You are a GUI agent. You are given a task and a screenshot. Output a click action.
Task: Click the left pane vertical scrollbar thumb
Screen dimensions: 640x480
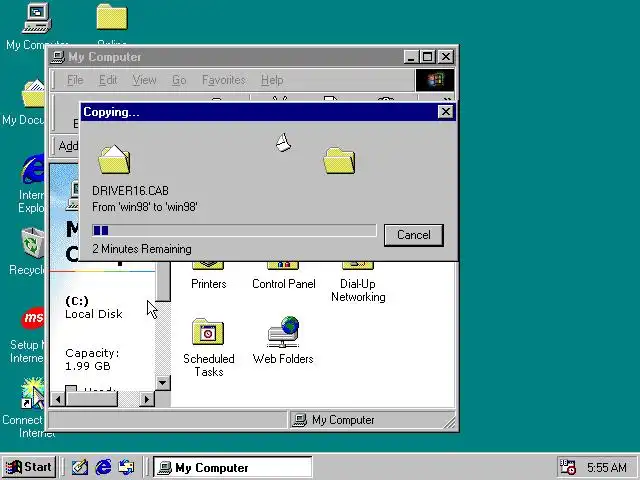[162, 281]
